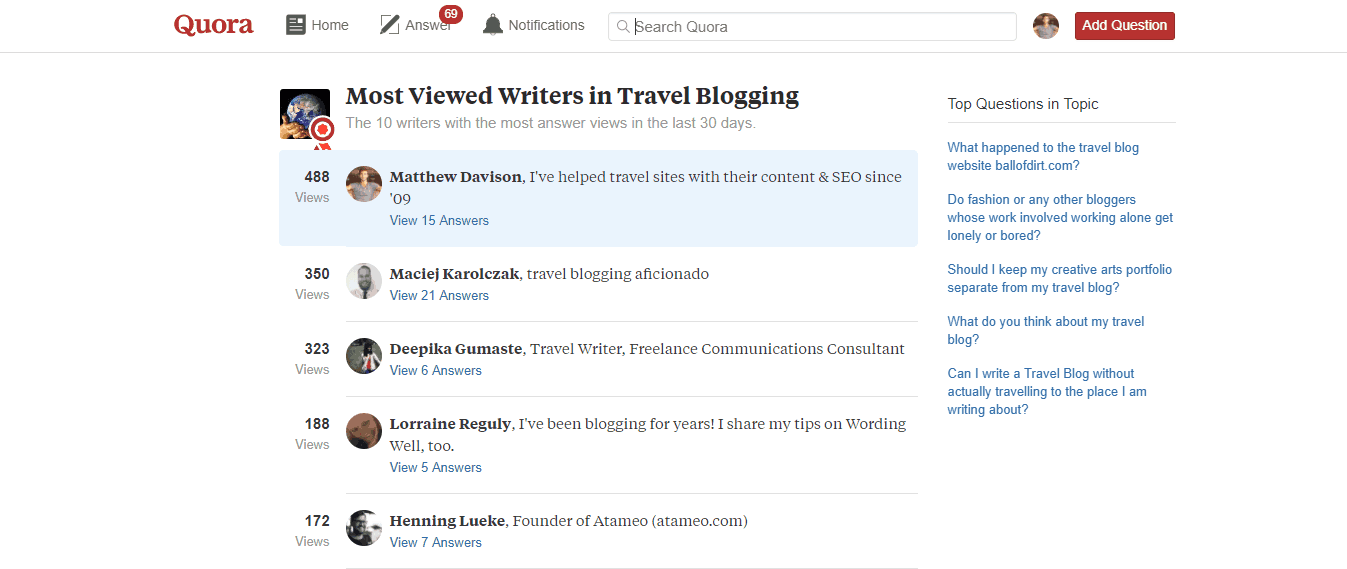This screenshot has width=1347, height=569.
Task: Open the Notifications bell icon
Action: [493, 25]
